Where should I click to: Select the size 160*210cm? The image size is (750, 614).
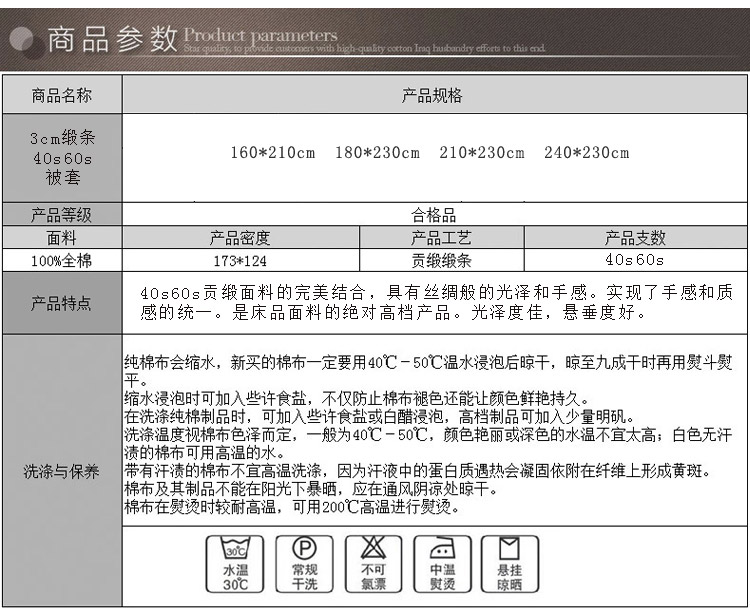click(273, 153)
